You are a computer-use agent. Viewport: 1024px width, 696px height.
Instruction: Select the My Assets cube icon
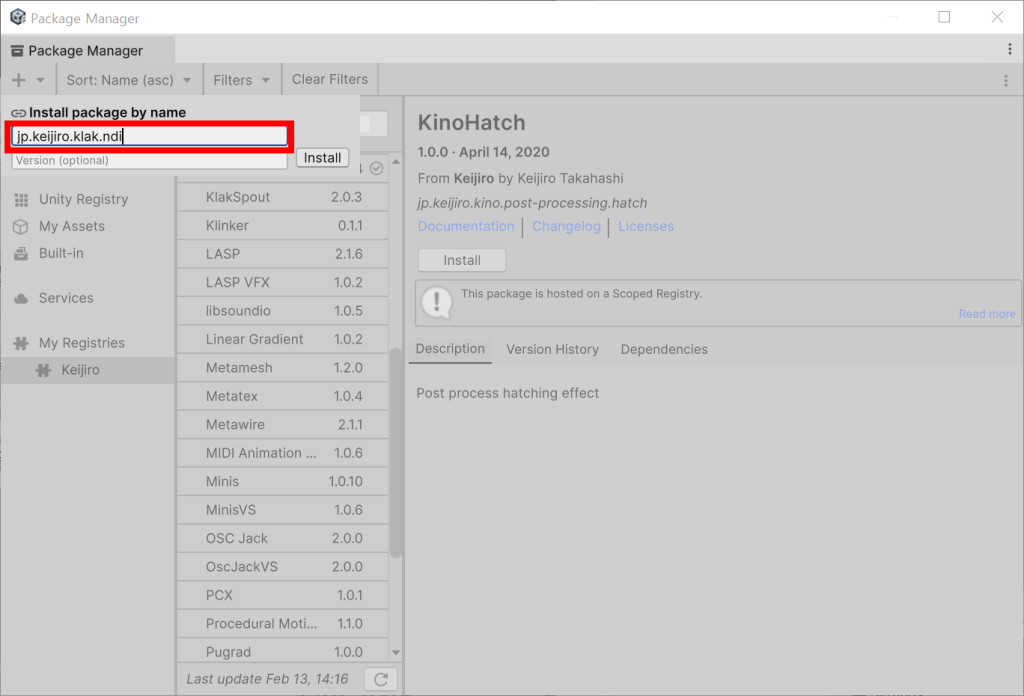coord(22,226)
